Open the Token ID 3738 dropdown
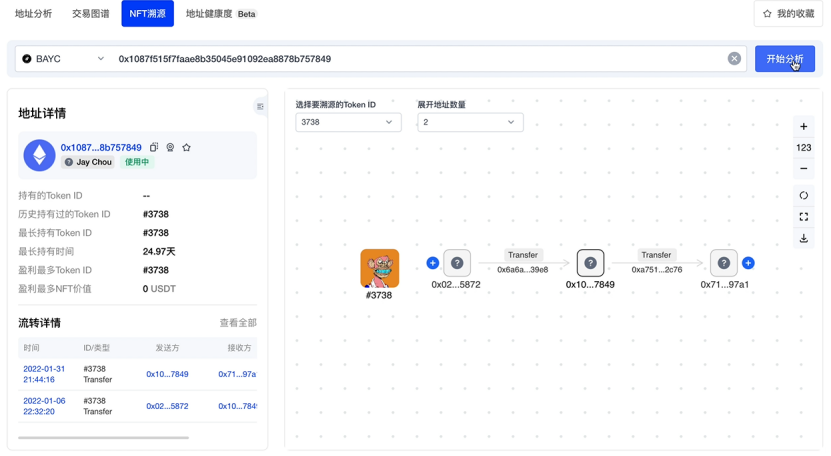Image resolution: width=831 pixels, height=456 pixels. click(x=348, y=122)
